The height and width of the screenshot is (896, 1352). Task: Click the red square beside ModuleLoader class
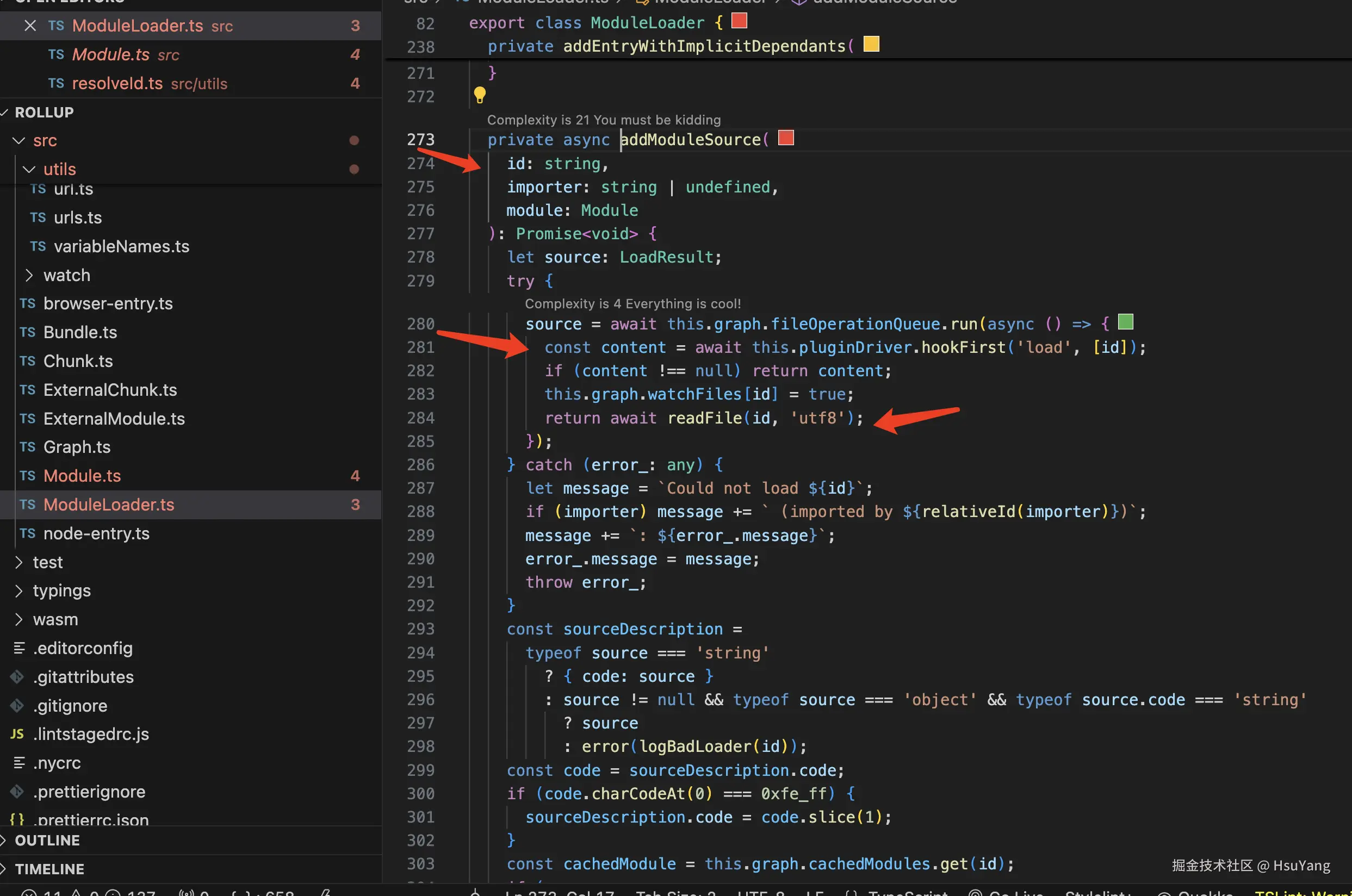click(739, 21)
